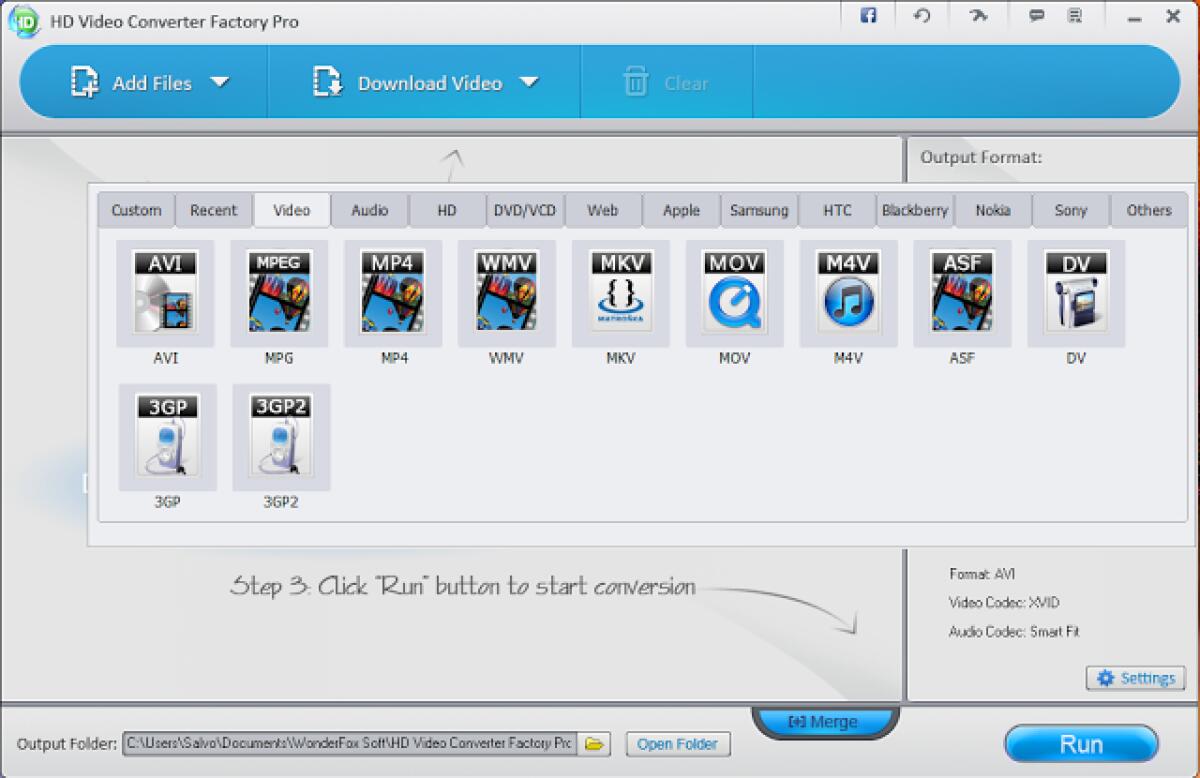The width and height of the screenshot is (1200, 778).
Task: Select the 3GP mobile format
Action: tap(166, 437)
